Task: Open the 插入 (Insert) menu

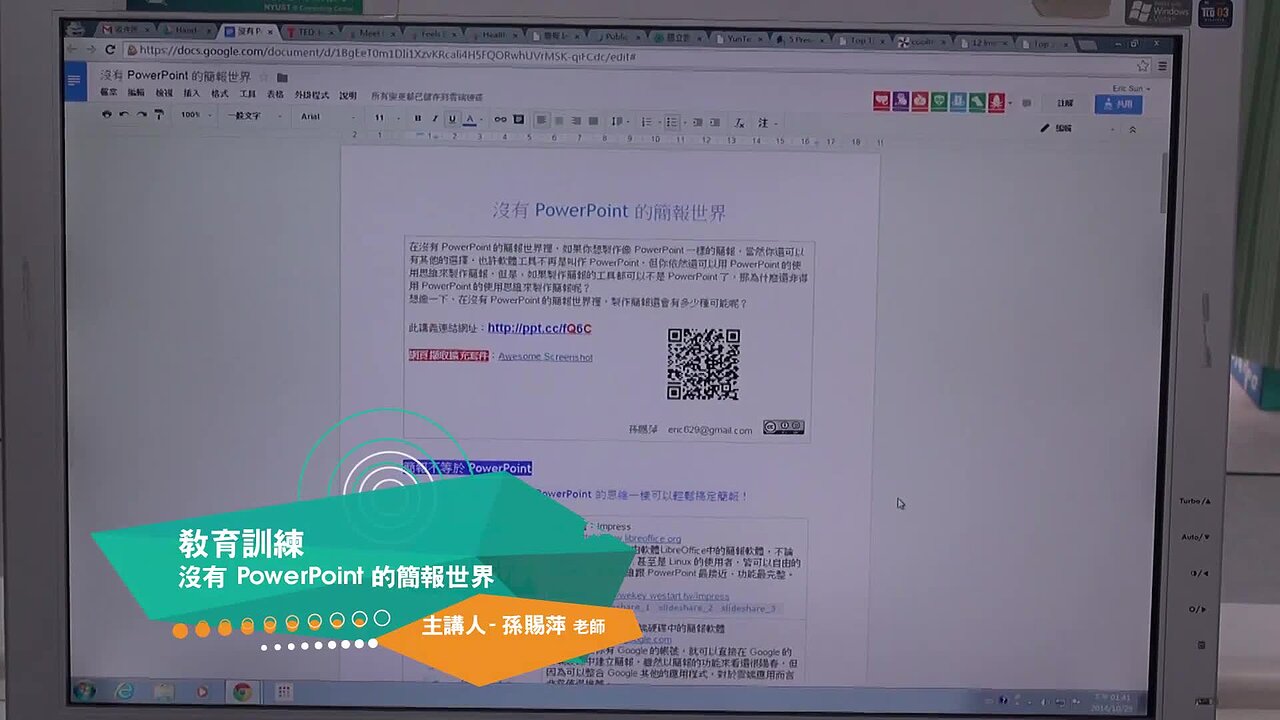Action: (192, 93)
